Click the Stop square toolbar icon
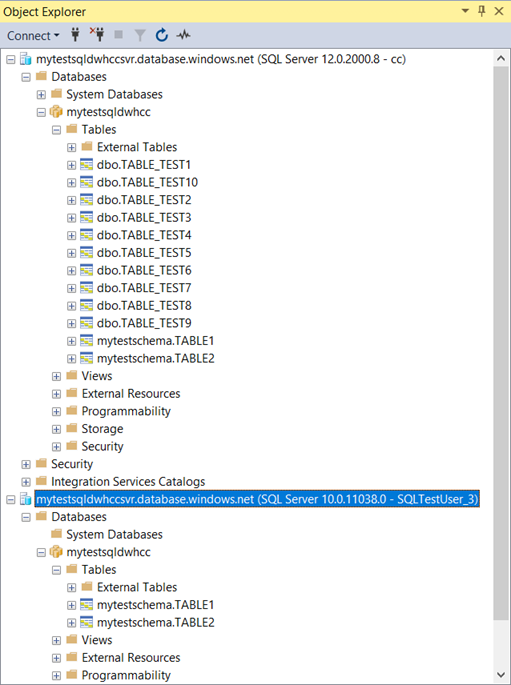The image size is (511, 685). (x=118, y=35)
